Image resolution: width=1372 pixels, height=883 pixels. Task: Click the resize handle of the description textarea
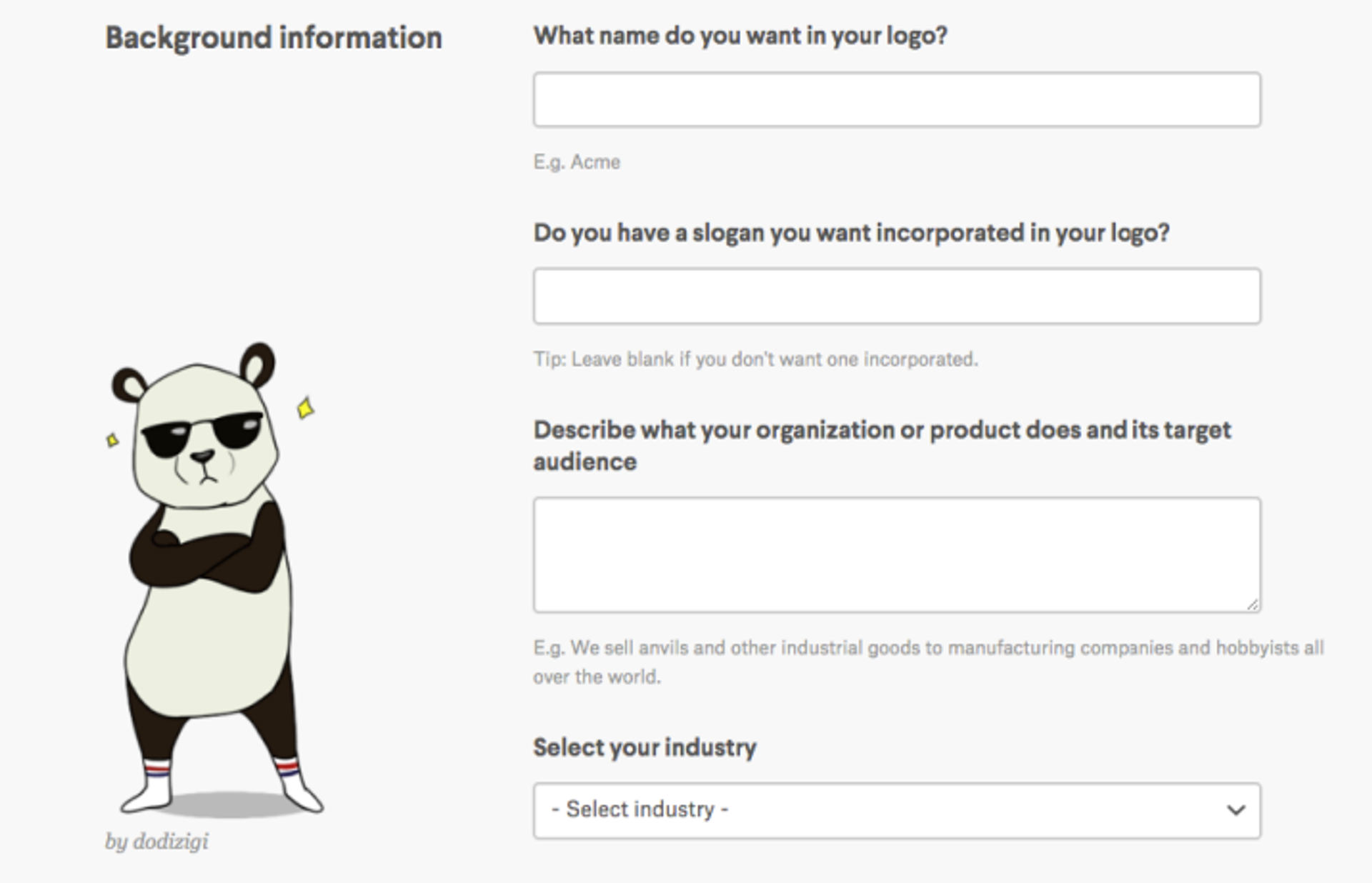coord(1252,604)
